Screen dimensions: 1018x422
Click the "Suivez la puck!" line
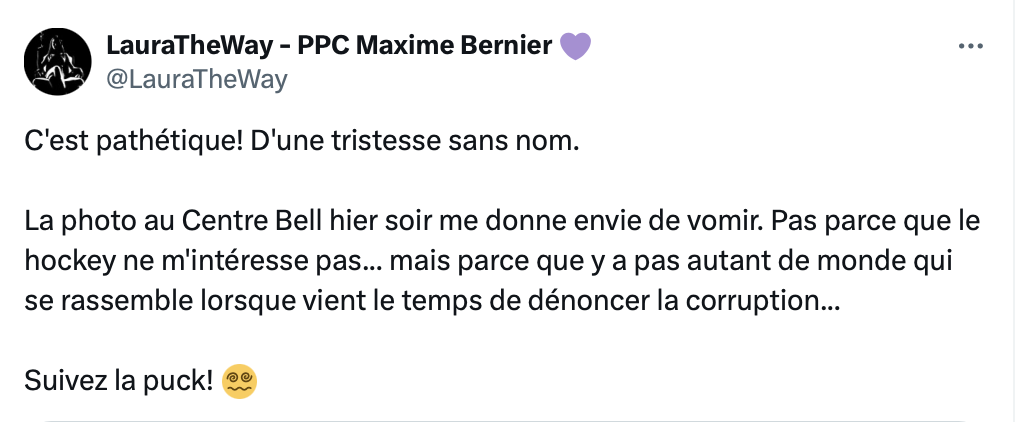(x=119, y=381)
